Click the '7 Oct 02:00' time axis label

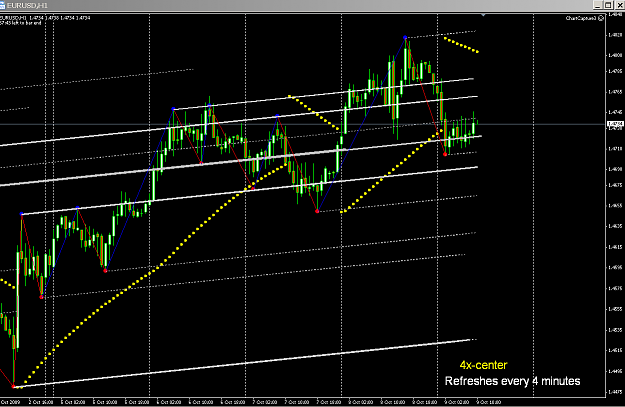[x=265, y=402]
